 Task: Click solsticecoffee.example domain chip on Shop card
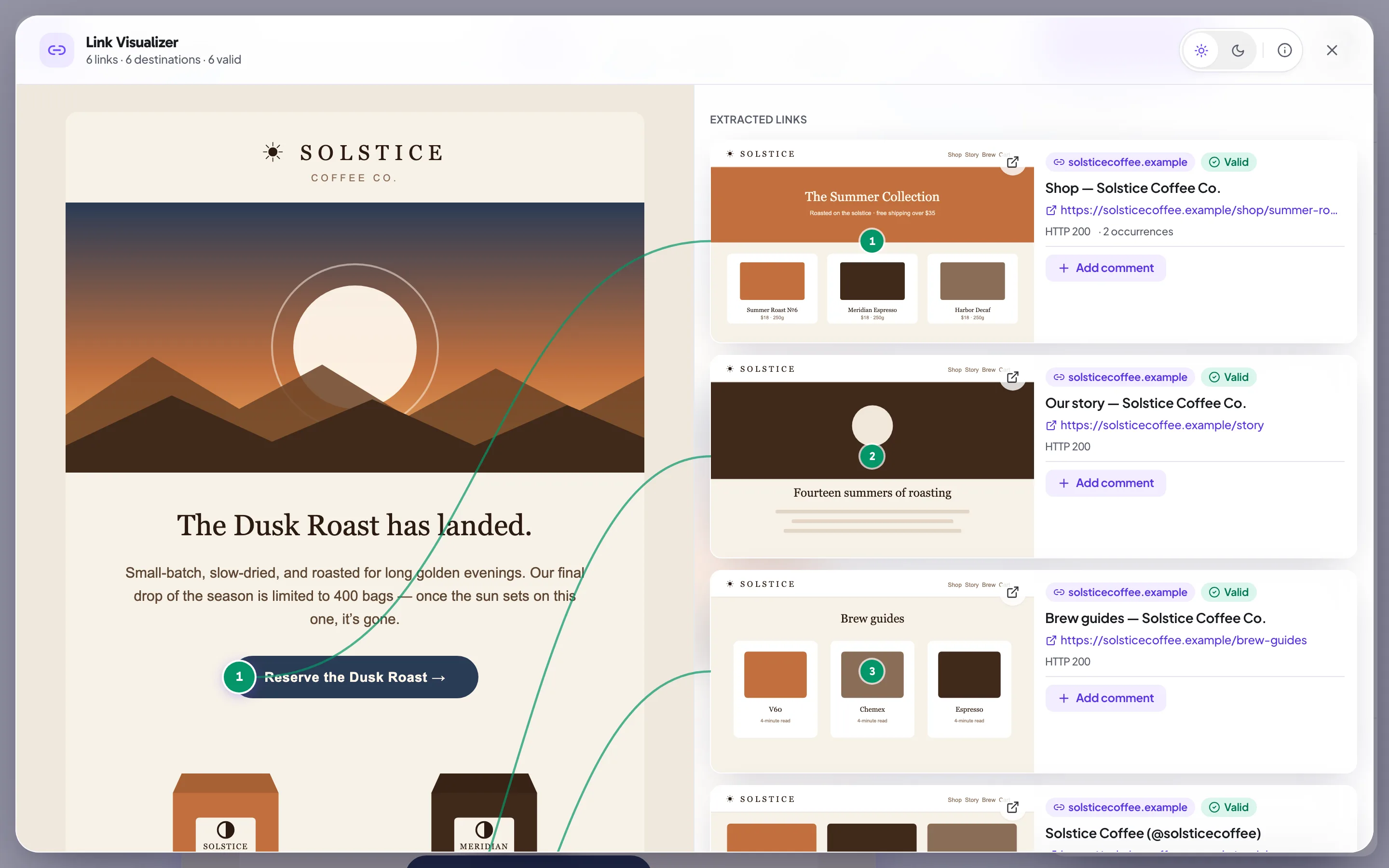pyautogui.click(x=1120, y=162)
